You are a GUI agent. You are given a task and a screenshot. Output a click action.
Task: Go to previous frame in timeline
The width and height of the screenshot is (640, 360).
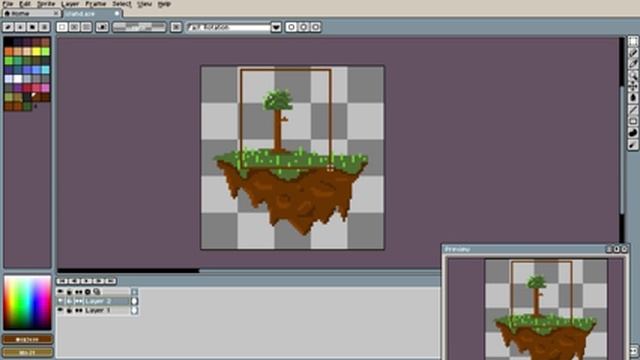pyautogui.click(x=74, y=281)
